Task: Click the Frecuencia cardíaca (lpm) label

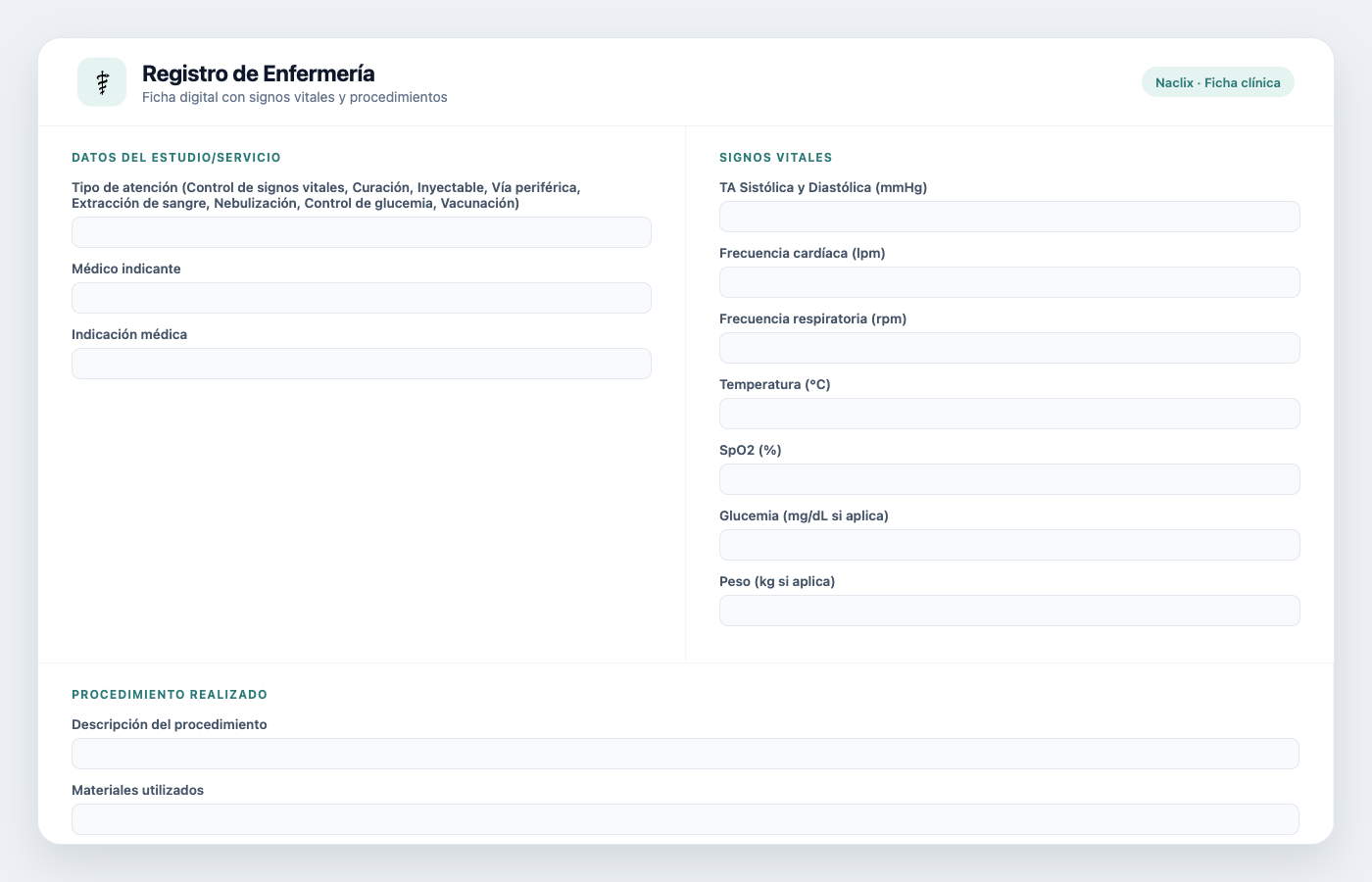Action: [x=803, y=253]
